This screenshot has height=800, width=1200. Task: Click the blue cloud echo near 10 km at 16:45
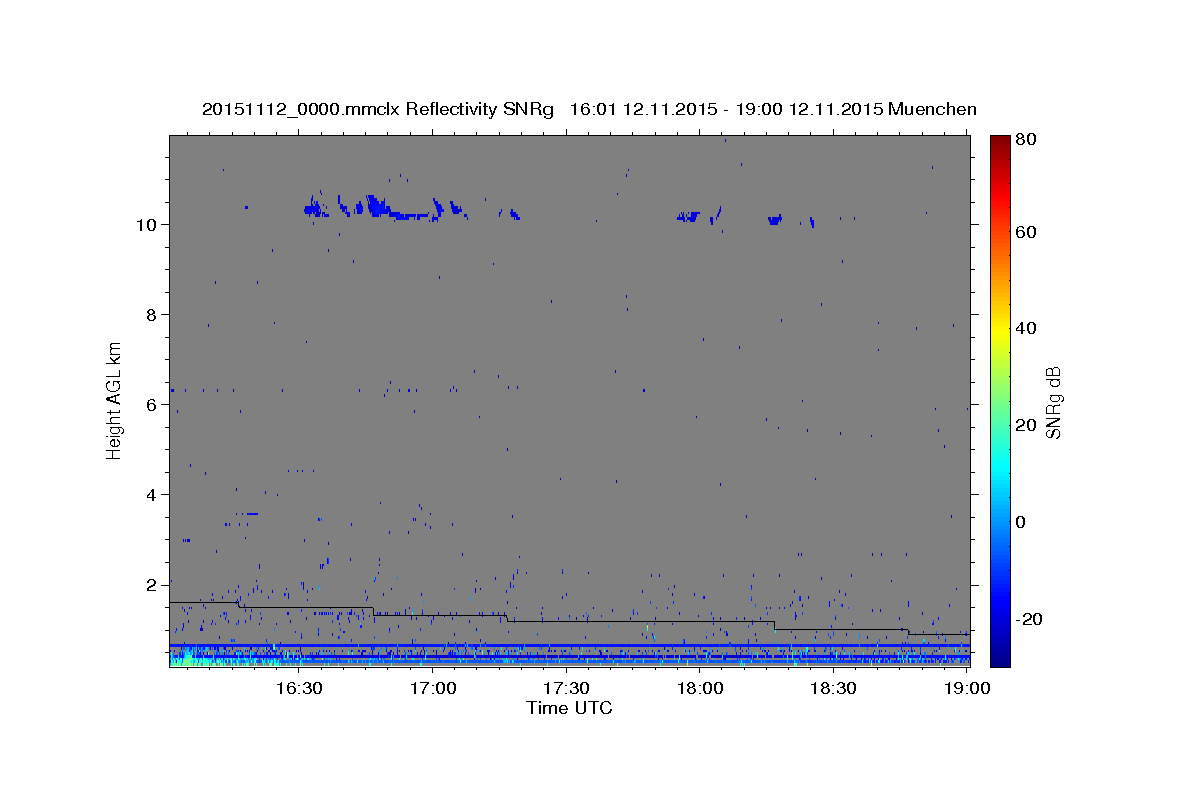pos(378,207)
